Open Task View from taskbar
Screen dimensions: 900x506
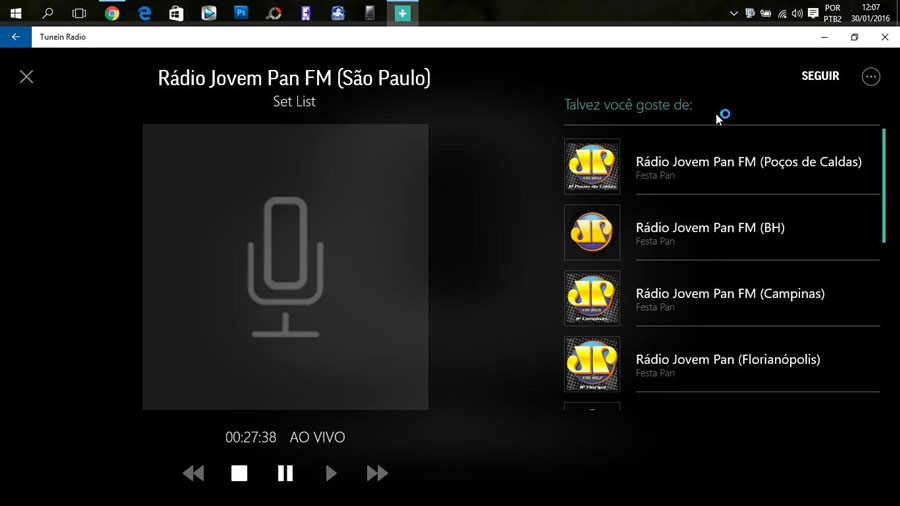(x=79, y=13)
